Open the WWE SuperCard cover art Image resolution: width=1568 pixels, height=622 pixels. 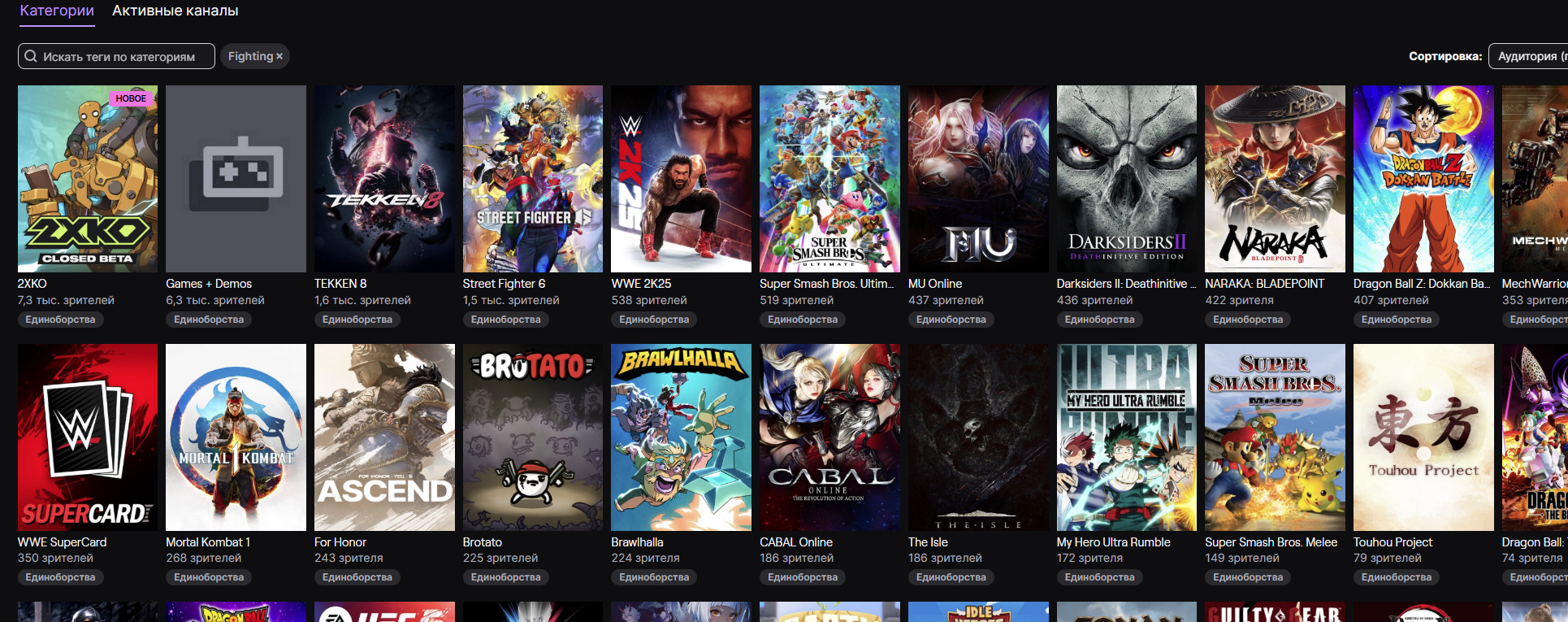88,437
